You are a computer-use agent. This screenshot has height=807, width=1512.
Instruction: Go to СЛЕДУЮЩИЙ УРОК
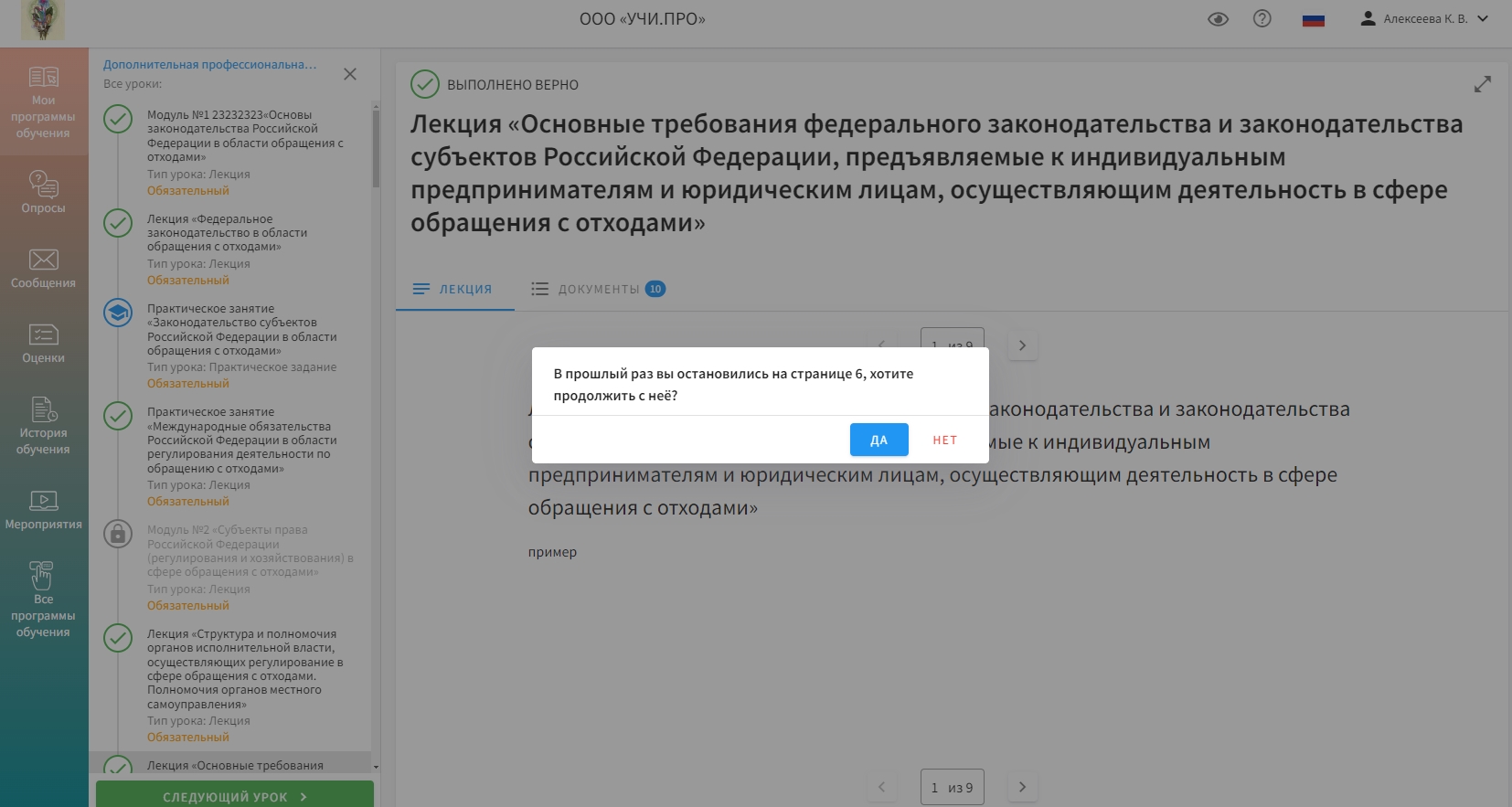235,795
